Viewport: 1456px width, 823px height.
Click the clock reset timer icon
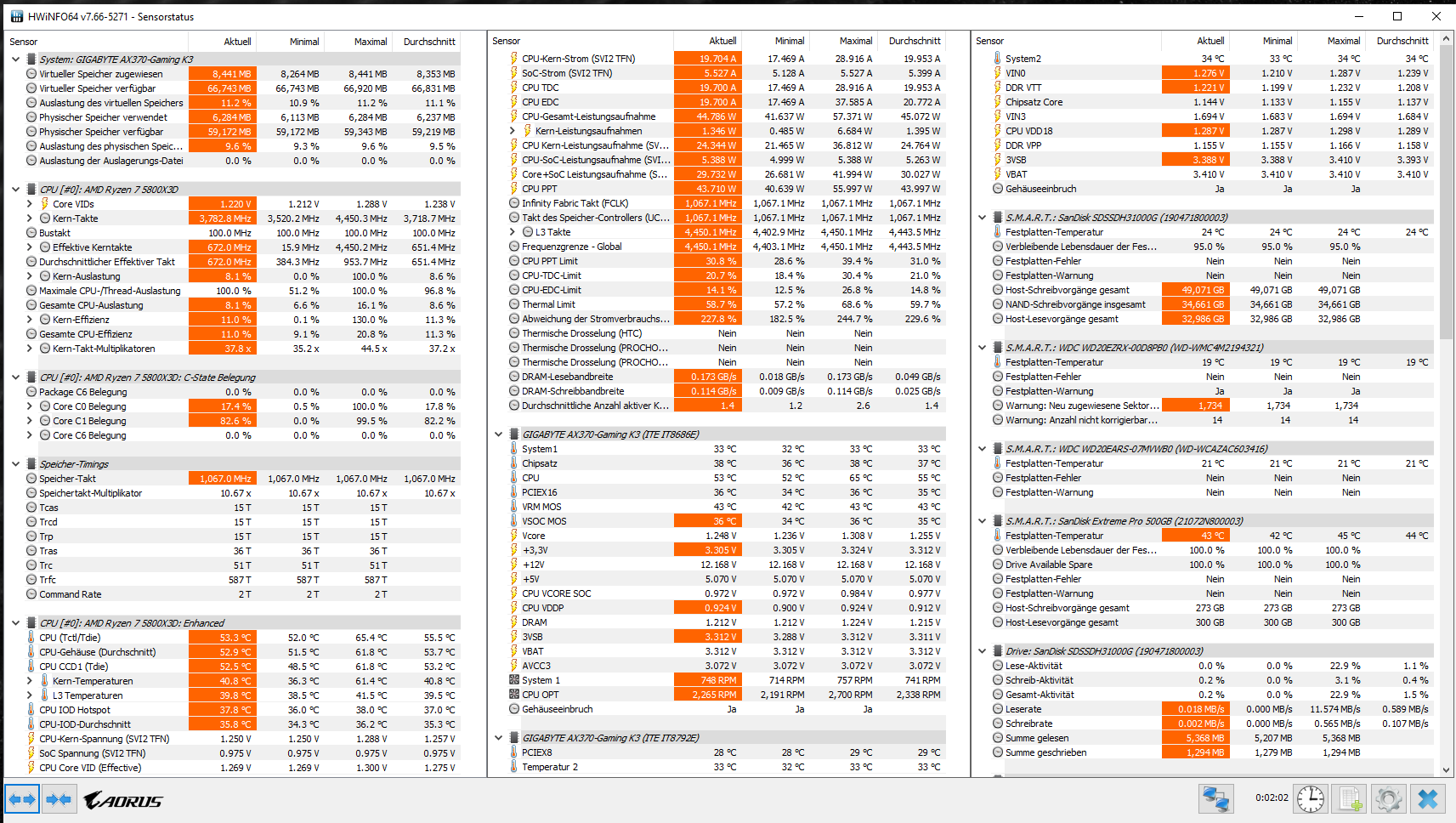pos(1310,799)
